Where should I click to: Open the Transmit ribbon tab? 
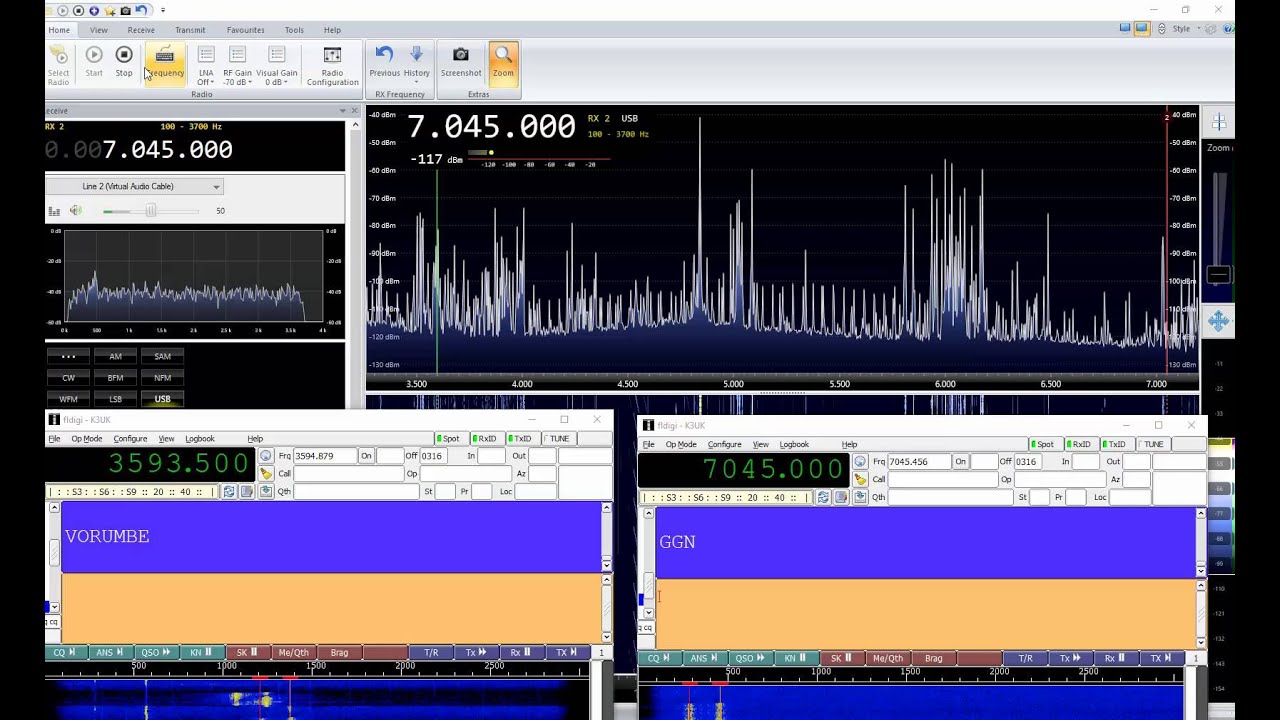point(190,30)
